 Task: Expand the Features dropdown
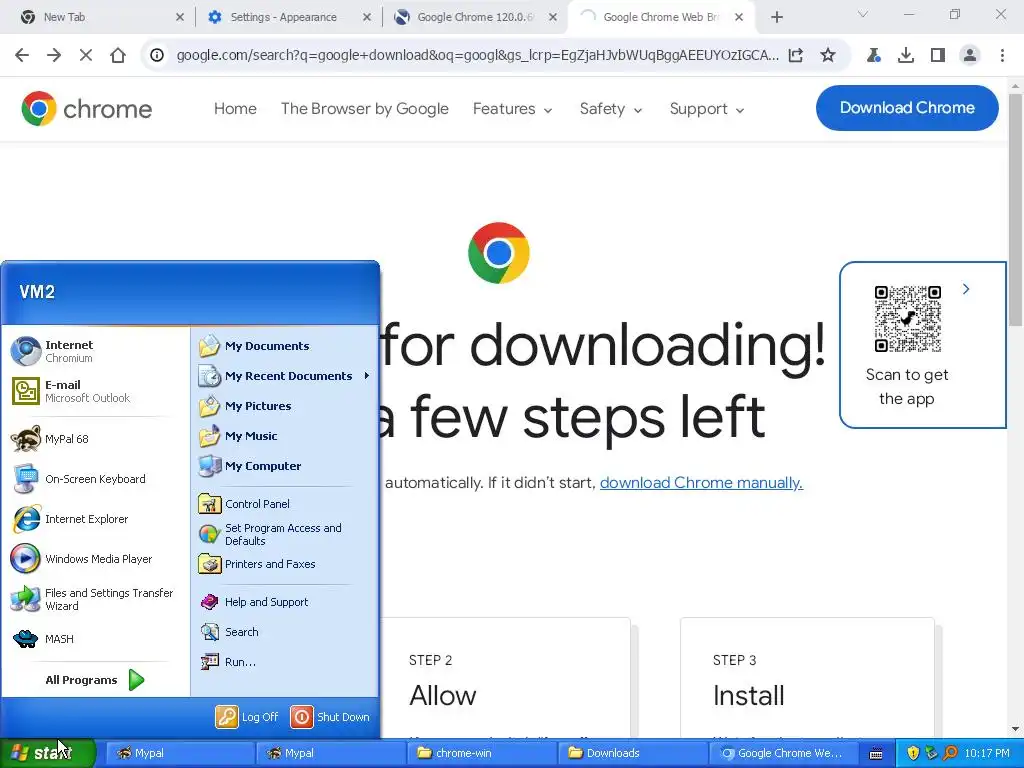click(513, 108)
